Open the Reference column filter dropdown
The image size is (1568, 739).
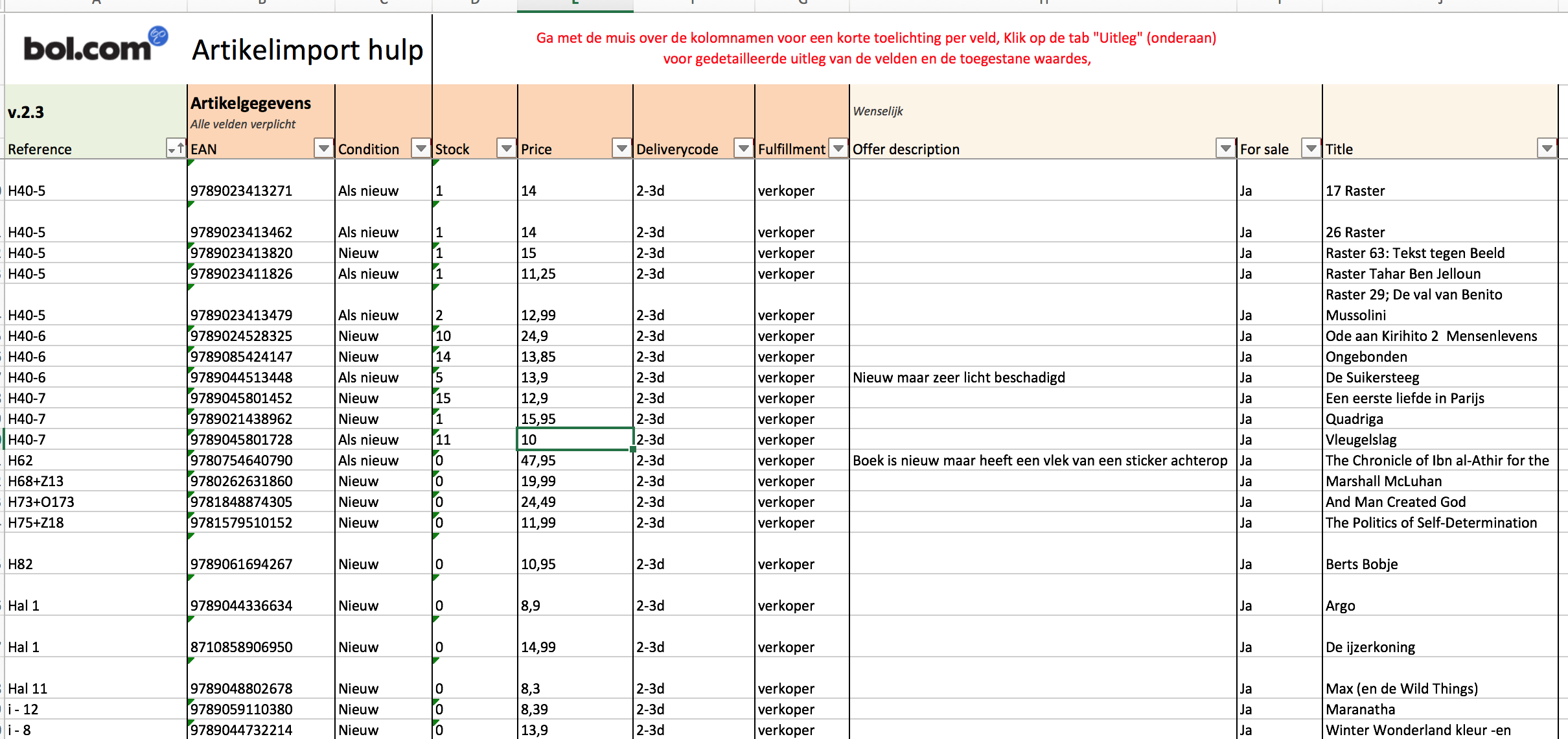point(176,148)
